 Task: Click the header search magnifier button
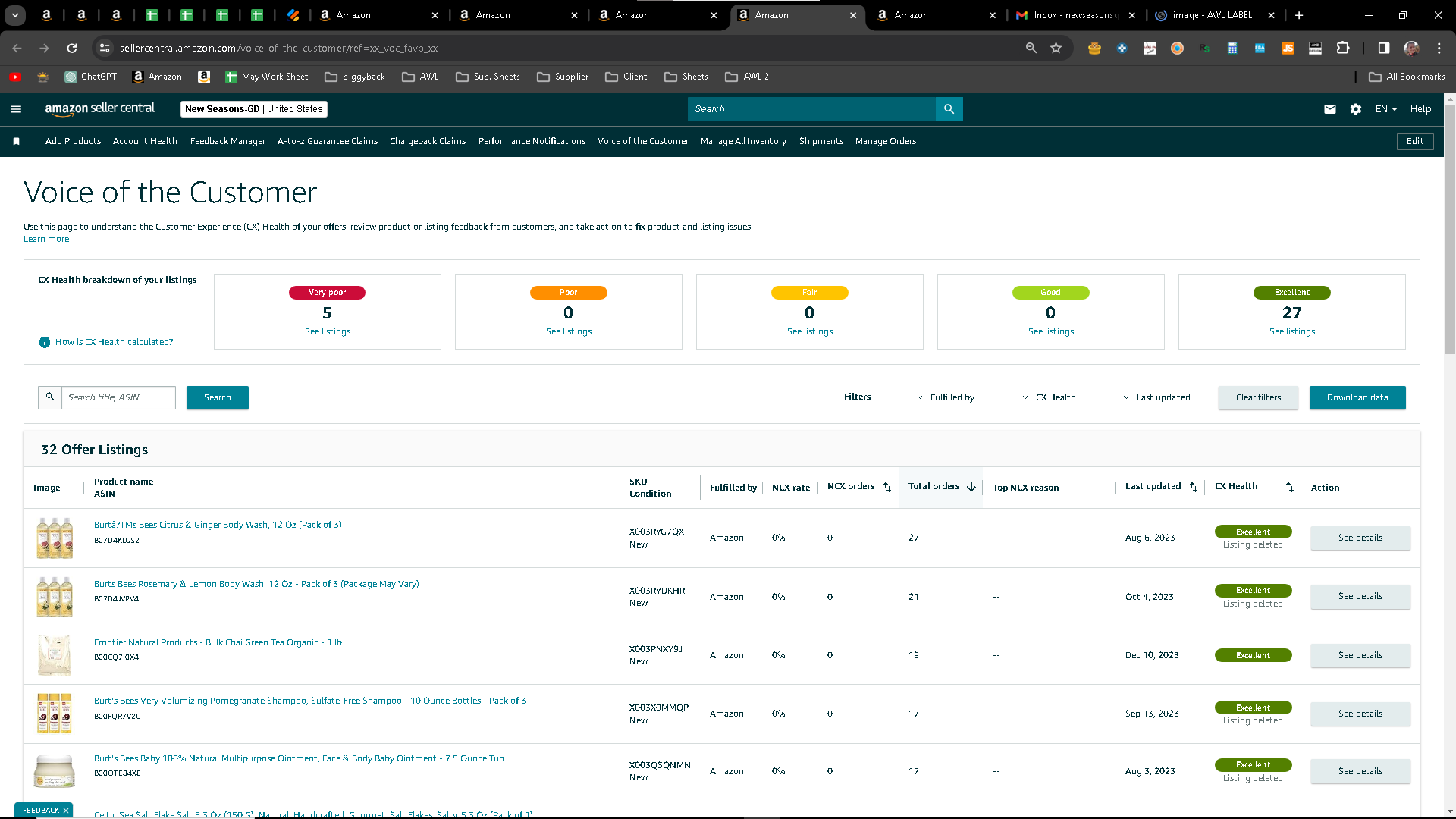click(949, 109)
